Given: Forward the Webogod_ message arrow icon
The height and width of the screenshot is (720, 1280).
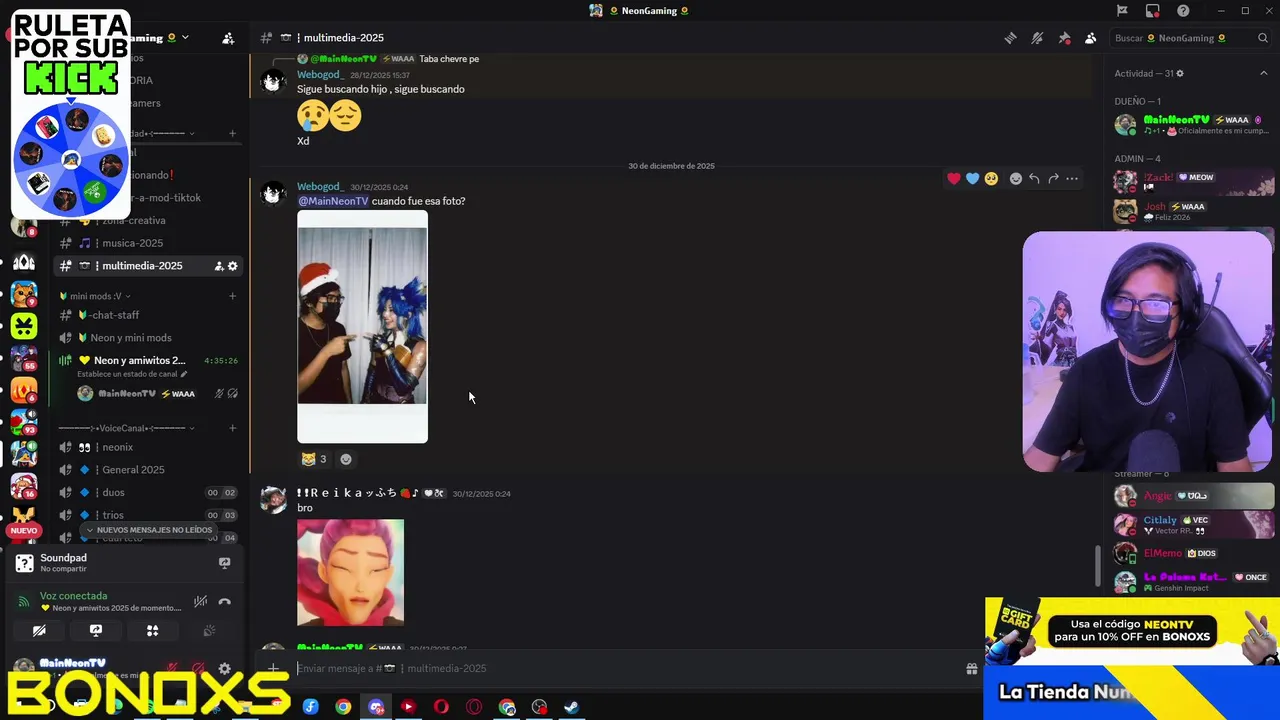Looking at the screenshot, I should [x=1053, y=179].
